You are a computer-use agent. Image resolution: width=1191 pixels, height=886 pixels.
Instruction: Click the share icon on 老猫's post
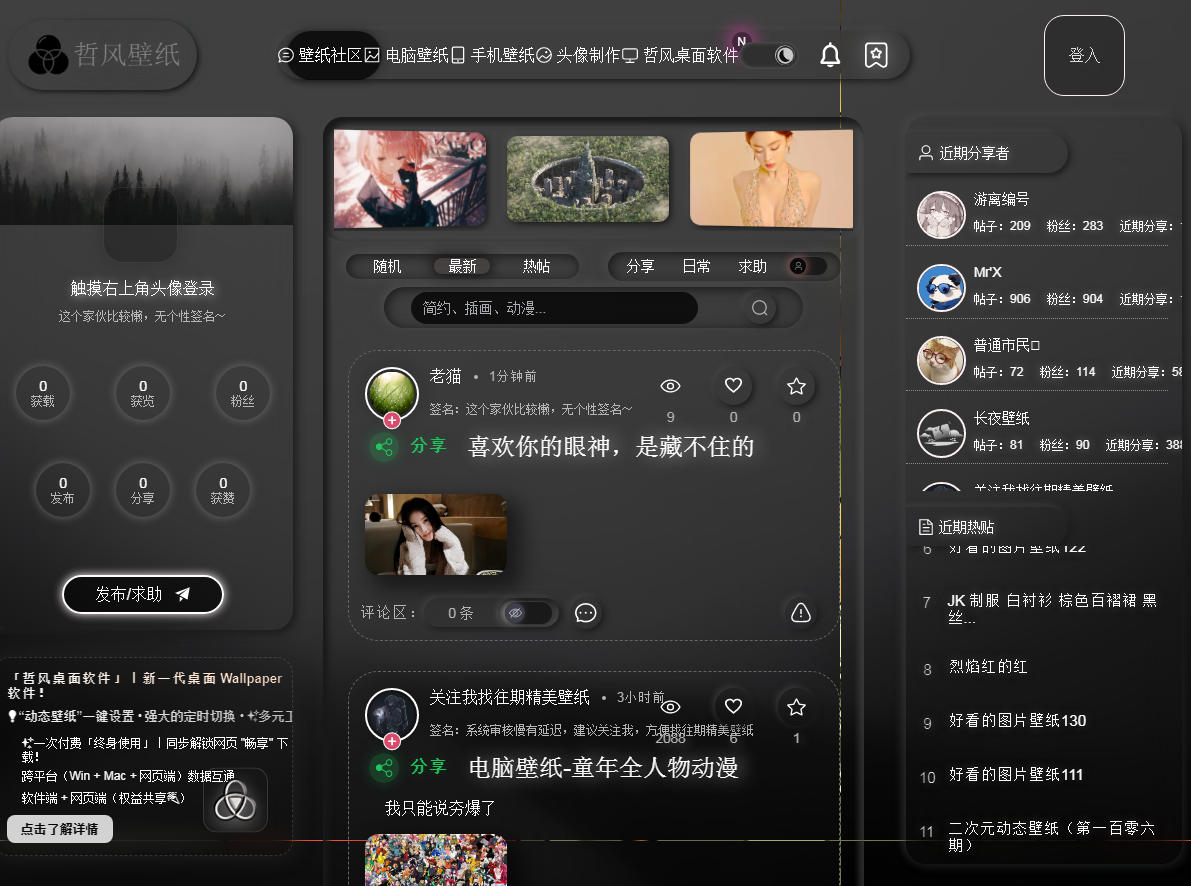click(384, 447)
